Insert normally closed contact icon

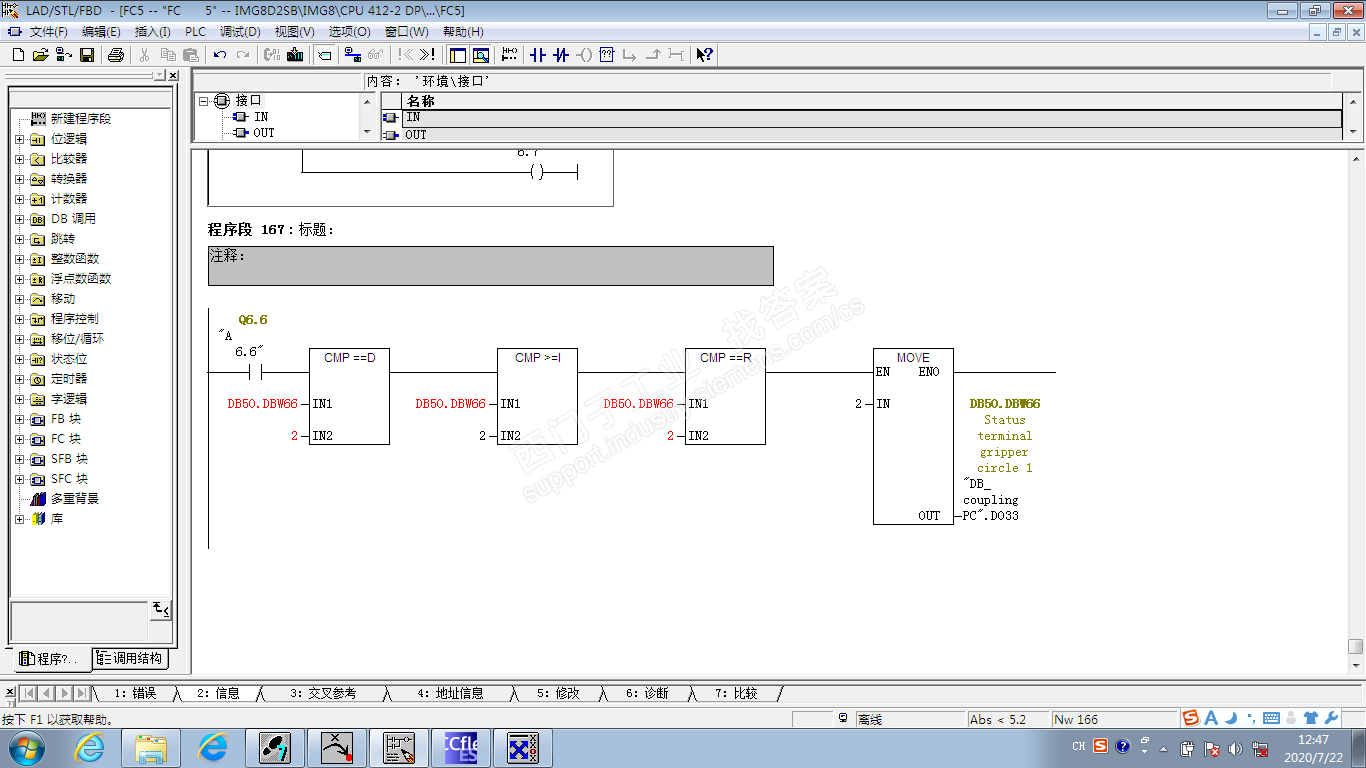561,55
